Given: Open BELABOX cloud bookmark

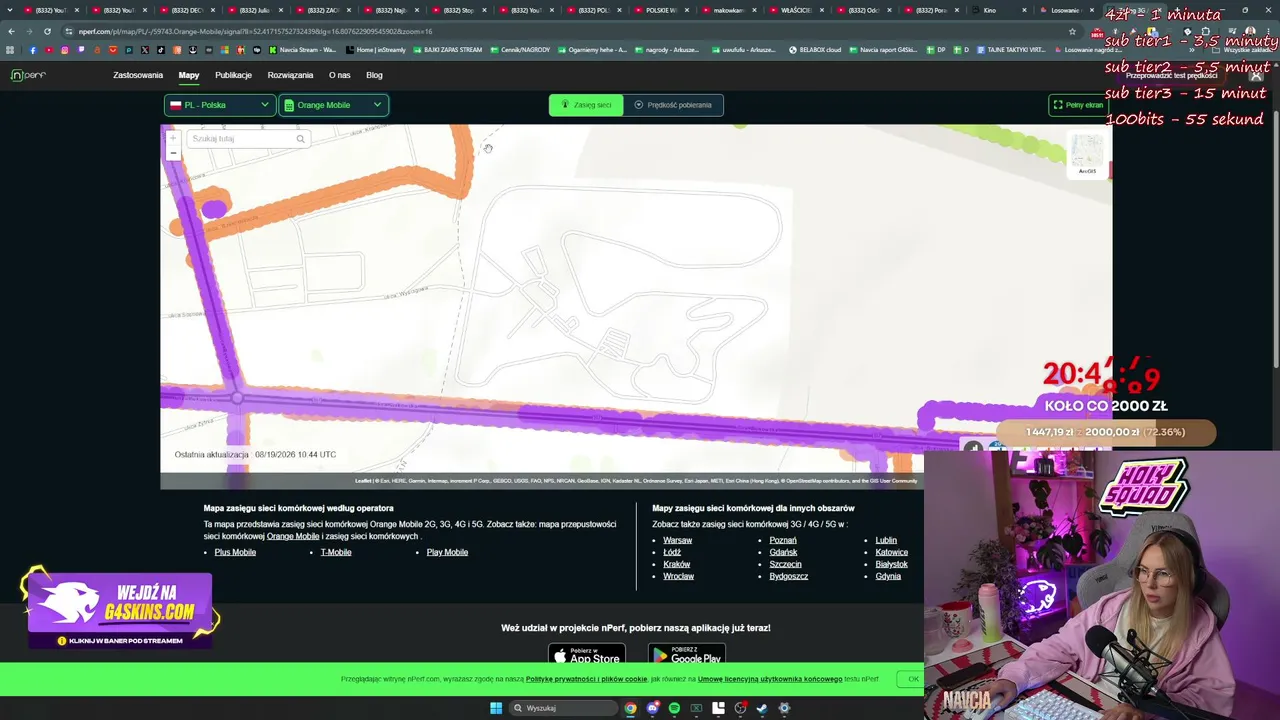Looking at the screenshot, I should click(815, 50).
